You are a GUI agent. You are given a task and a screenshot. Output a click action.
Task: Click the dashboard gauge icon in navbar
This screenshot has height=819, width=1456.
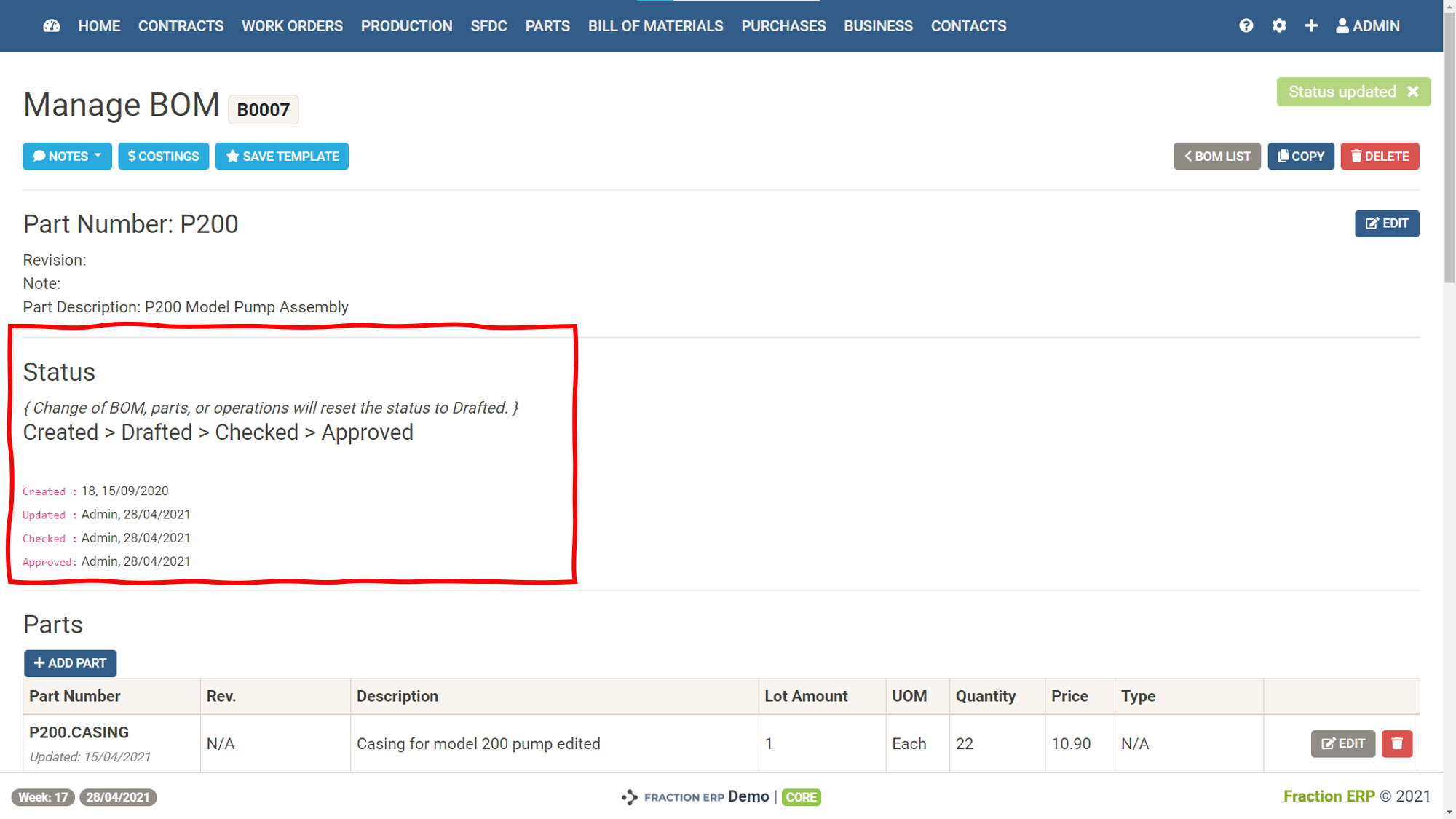tap(51, 26)
